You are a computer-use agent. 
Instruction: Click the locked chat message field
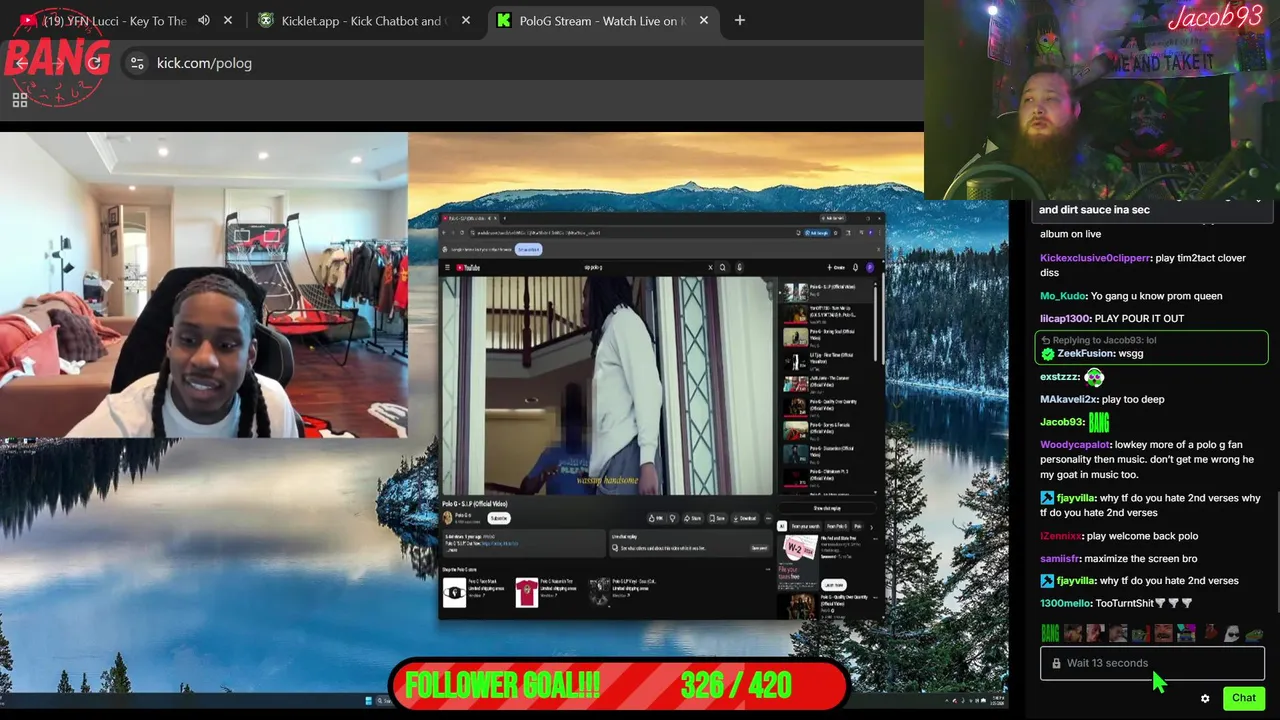pos(1152,663)
